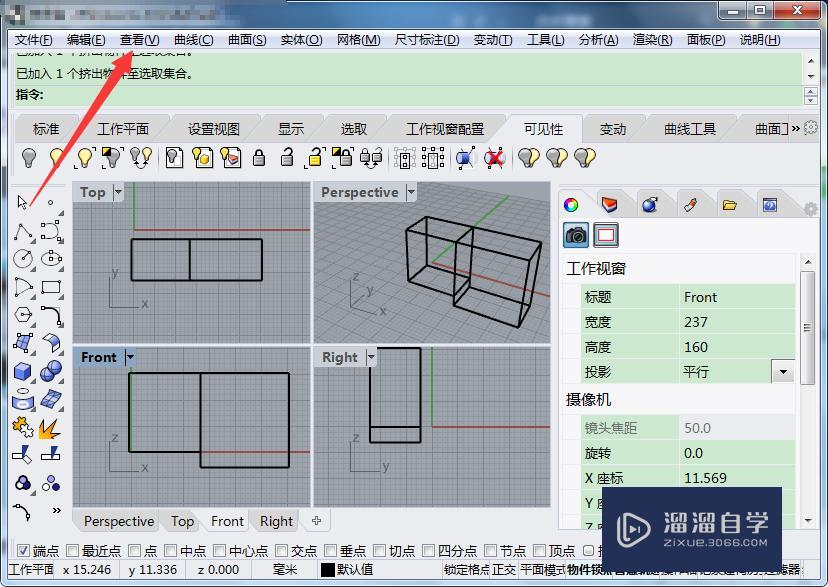This screenshot has height=587, width=828.
Task: Click the swap locked and unlocked padlocks icon
Action: tap(371, 157)
